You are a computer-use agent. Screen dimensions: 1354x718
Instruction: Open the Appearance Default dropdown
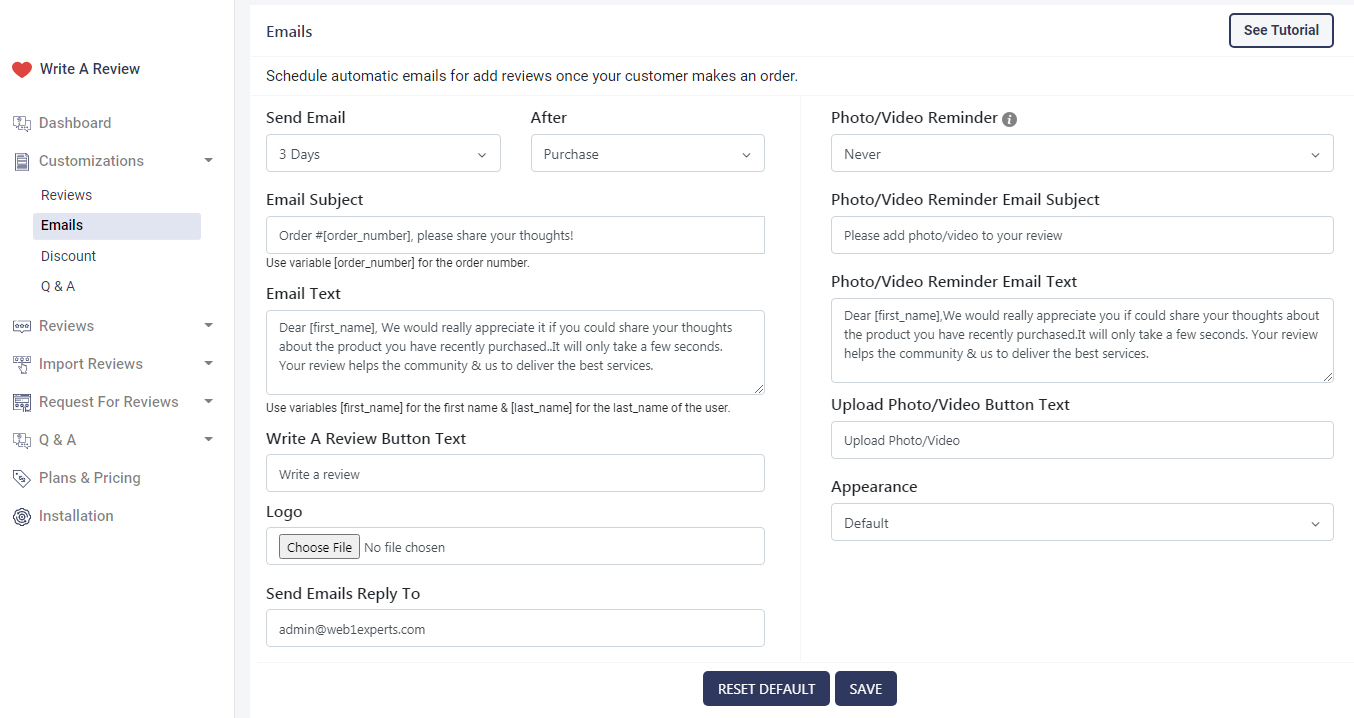(1082, 523)
